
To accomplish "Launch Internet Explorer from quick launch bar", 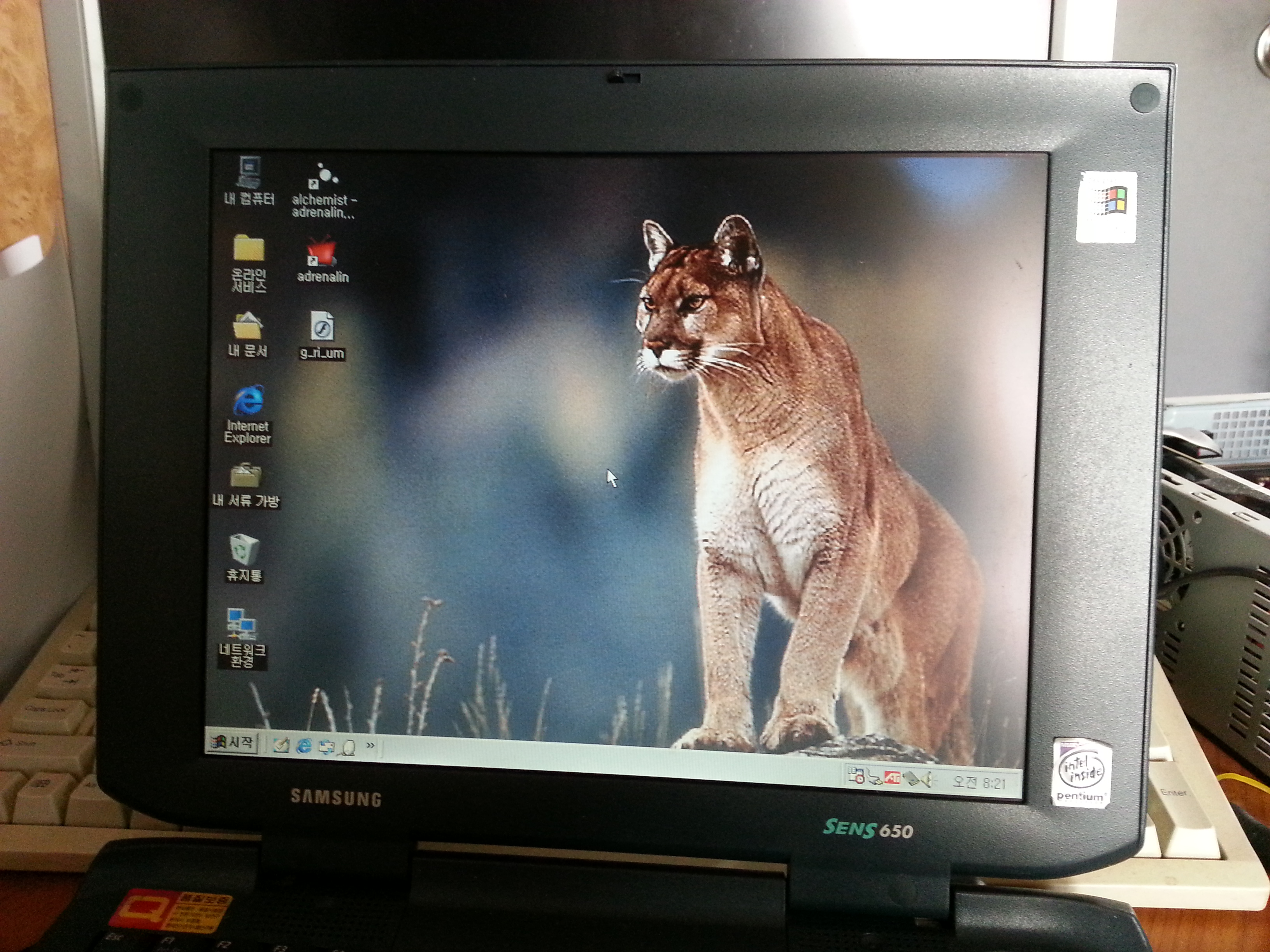I will click(304, 746).
